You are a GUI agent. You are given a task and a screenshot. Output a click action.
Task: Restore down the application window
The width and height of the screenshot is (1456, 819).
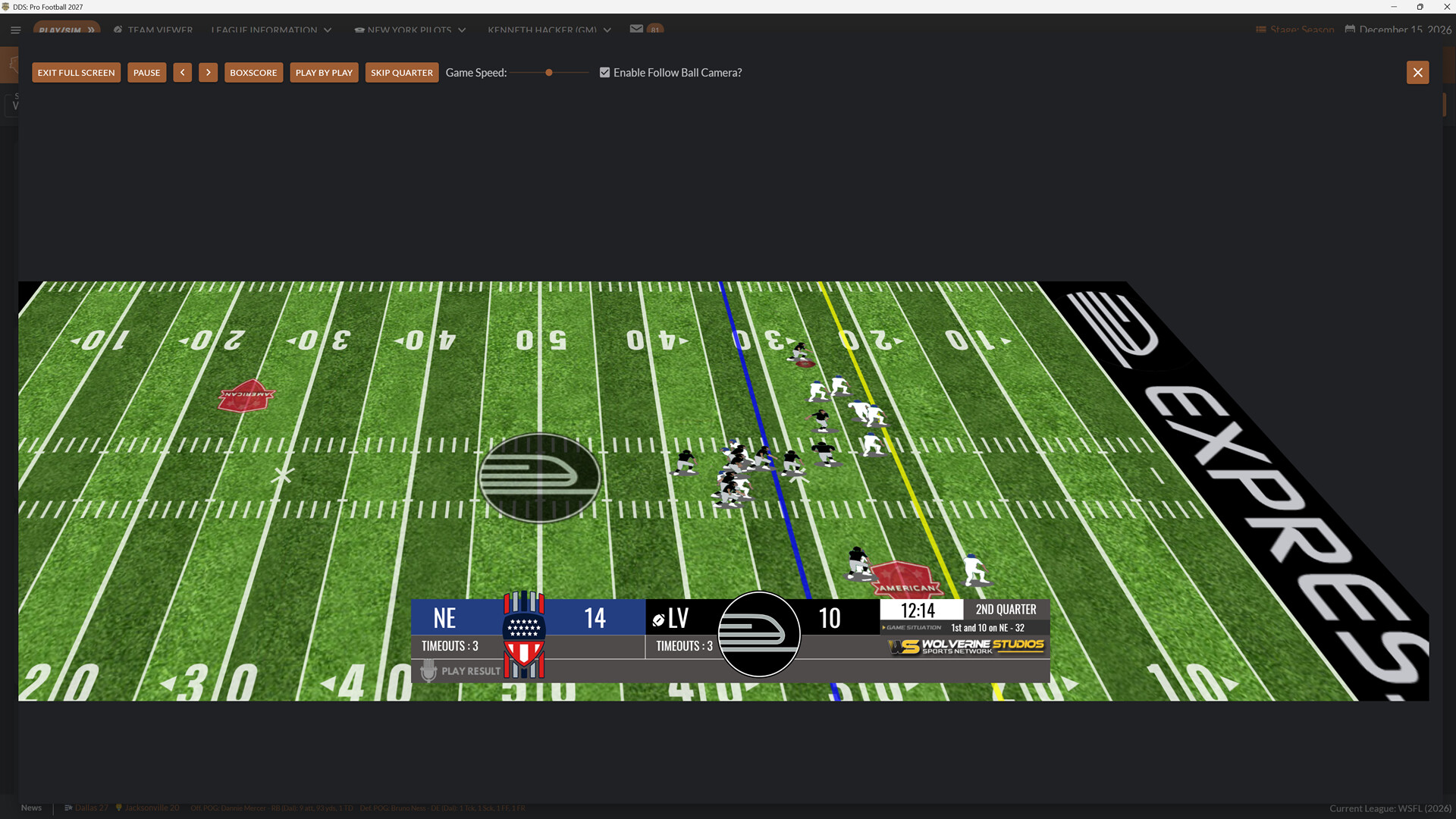1420,7
